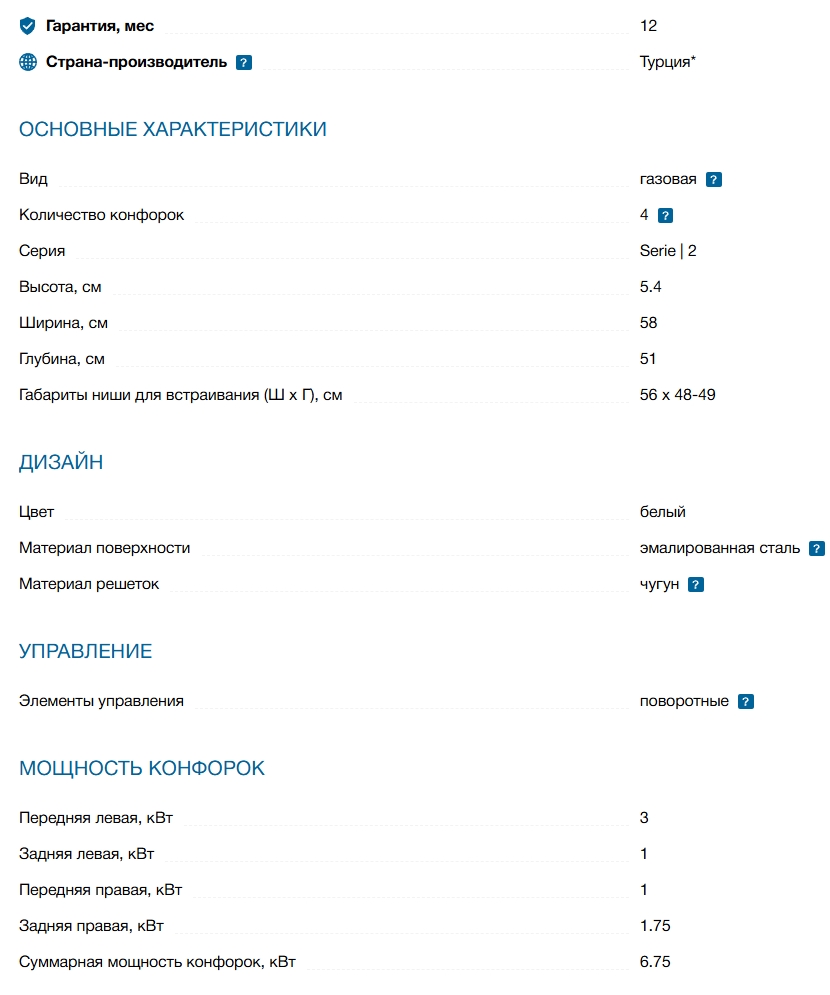
Task: Open help tooltip for Страна-производитель
Action: coord(244,62)
